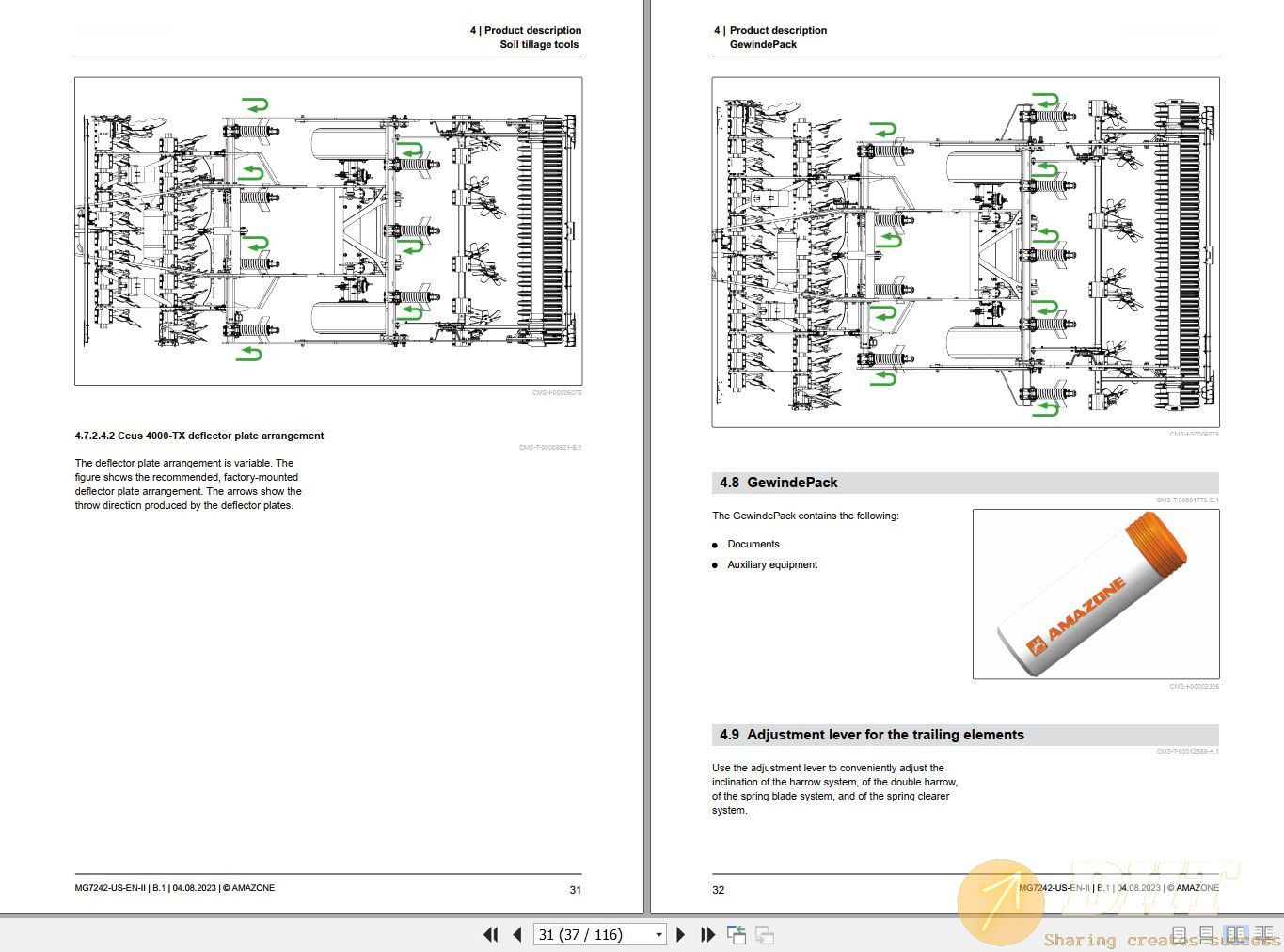Click the Soil tillage tools page header
The height and width of the screenshot is (952, 1284).
(x=539, y=44)
